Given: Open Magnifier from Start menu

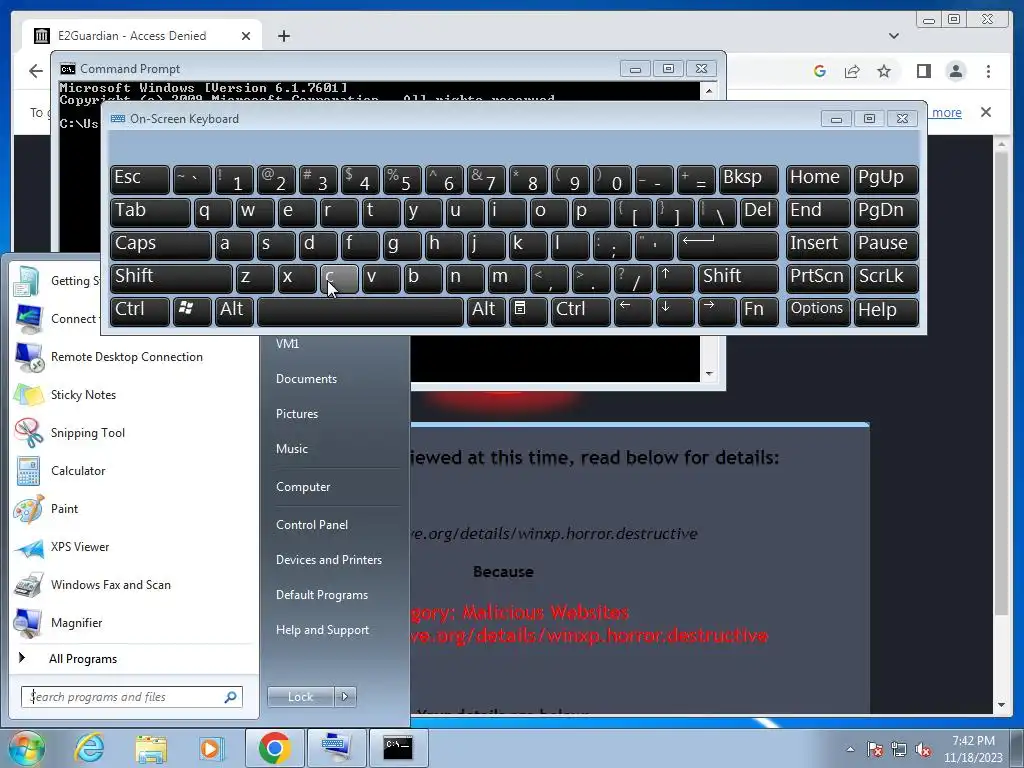Looking at the screenshot, I should coord(134,622).
